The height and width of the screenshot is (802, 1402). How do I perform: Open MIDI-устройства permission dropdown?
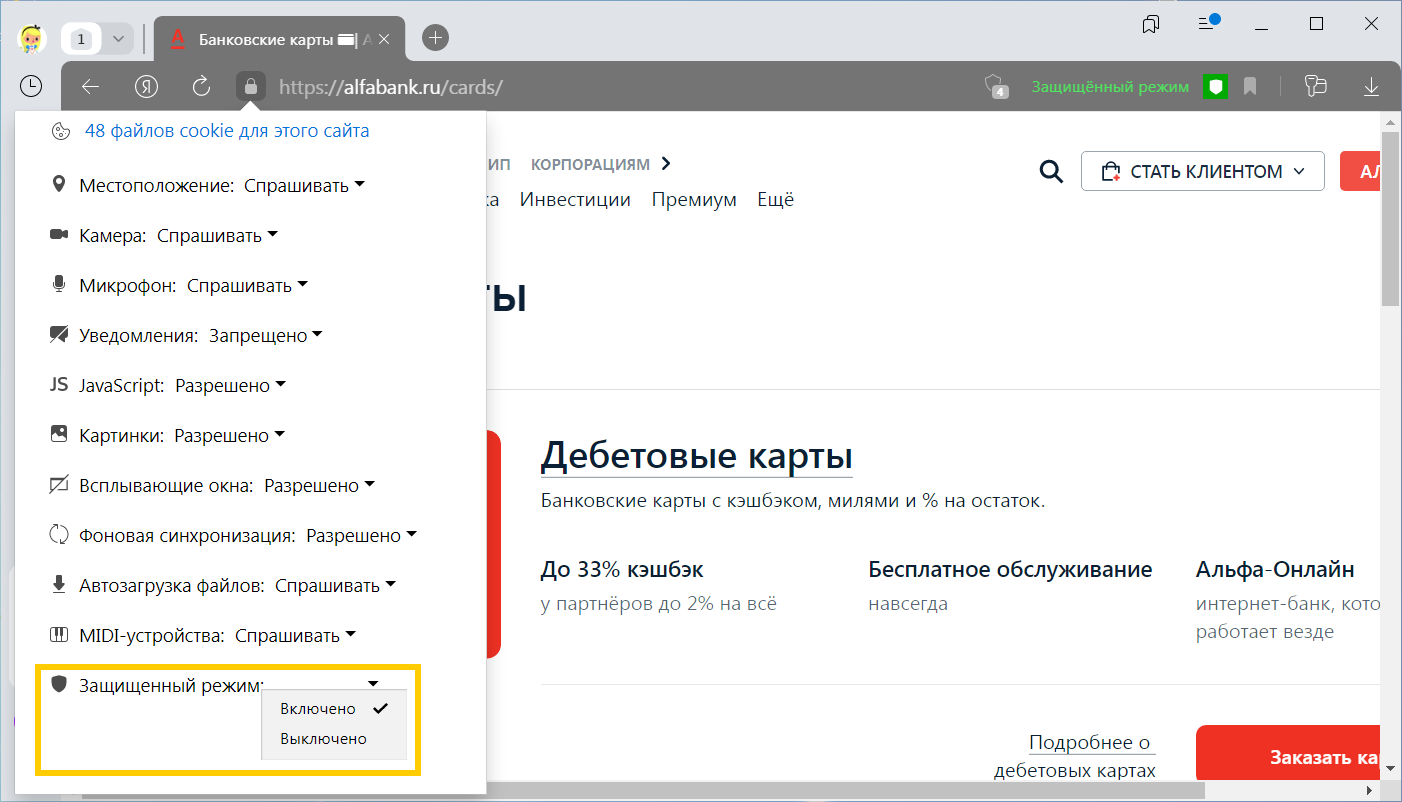[295, 635]
